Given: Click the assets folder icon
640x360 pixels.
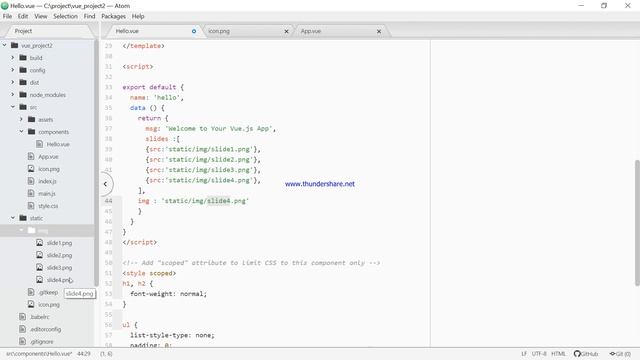Looking at the screenshot, I should [31, 119].
